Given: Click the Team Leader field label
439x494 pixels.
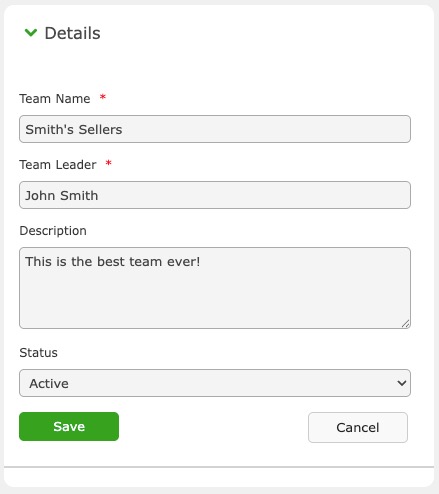Looking at the screenshot, I should click(x=58, y=165).
